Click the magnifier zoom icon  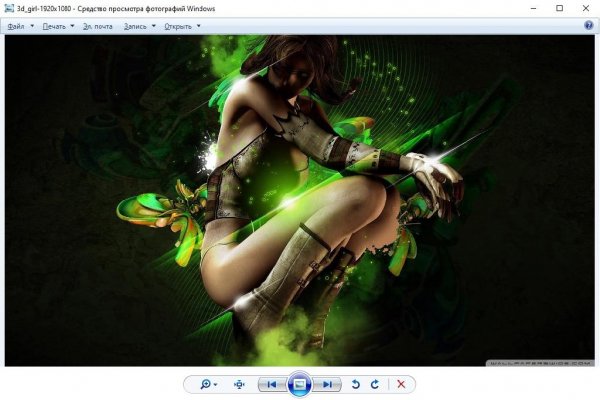205,384
